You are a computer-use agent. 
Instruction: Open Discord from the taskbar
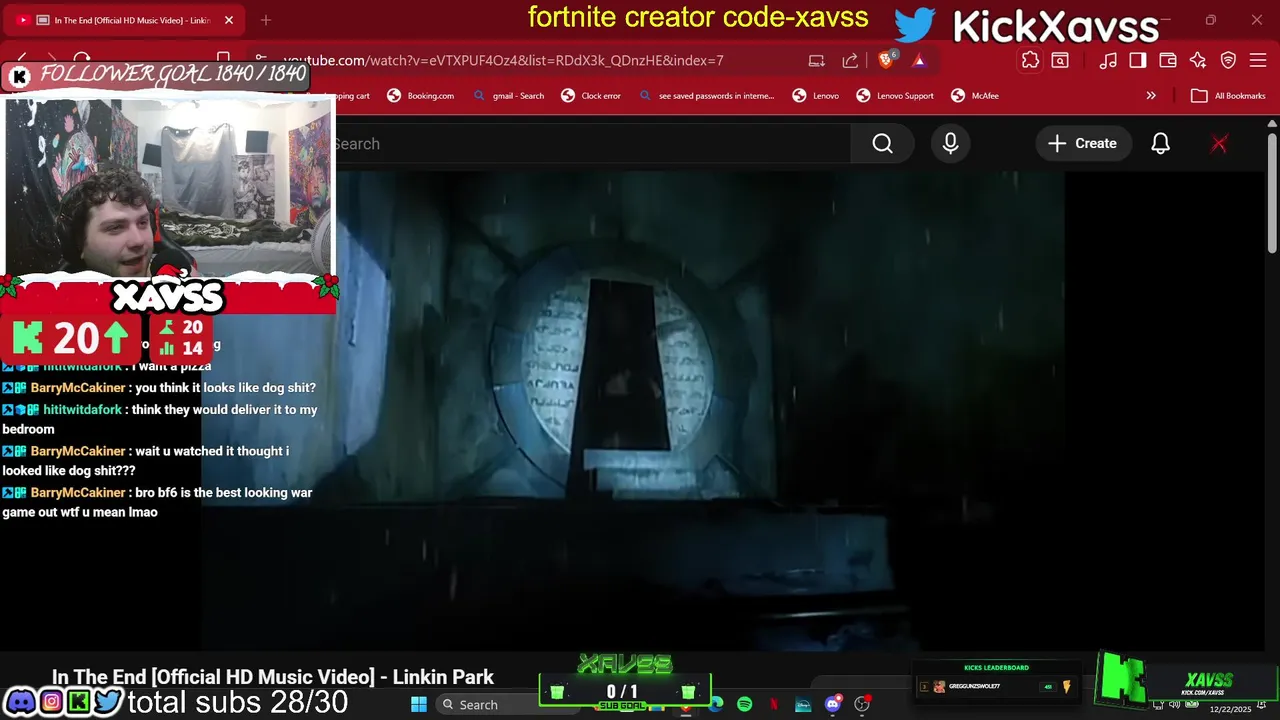832,705
